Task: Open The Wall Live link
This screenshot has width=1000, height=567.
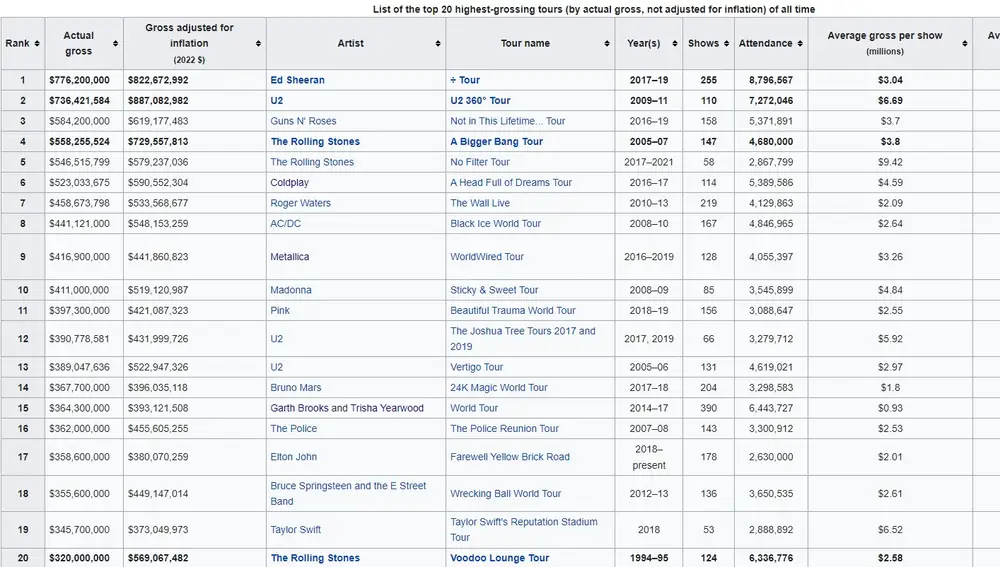Action: click(480, 203)
